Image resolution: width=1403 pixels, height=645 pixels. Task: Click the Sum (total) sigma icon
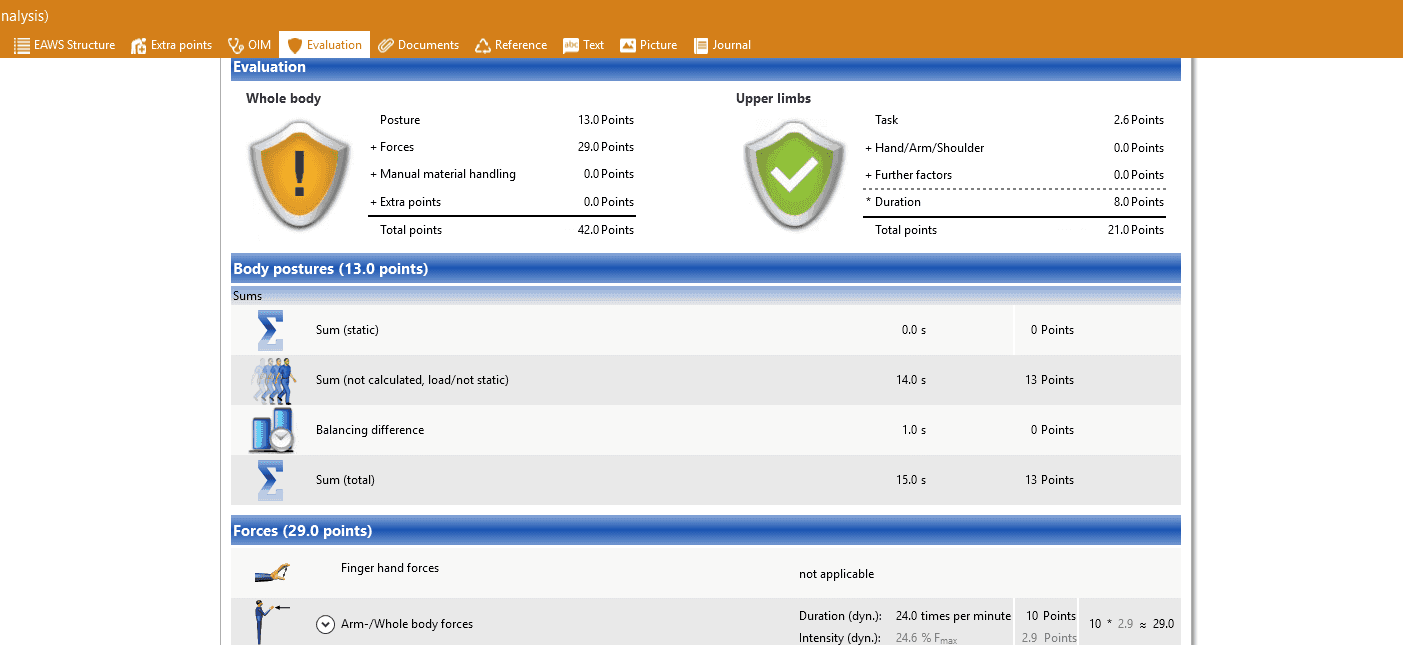[x=270, y=480]
